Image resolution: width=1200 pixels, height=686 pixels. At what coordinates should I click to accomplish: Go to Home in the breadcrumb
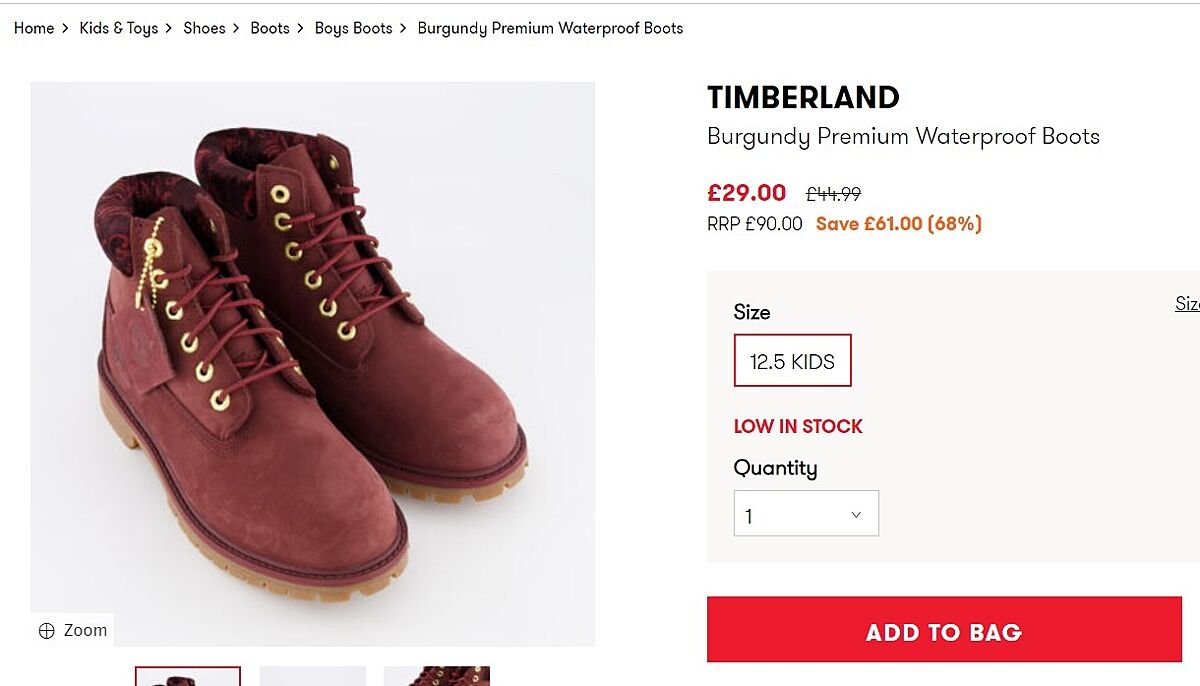tap(34, 28)
